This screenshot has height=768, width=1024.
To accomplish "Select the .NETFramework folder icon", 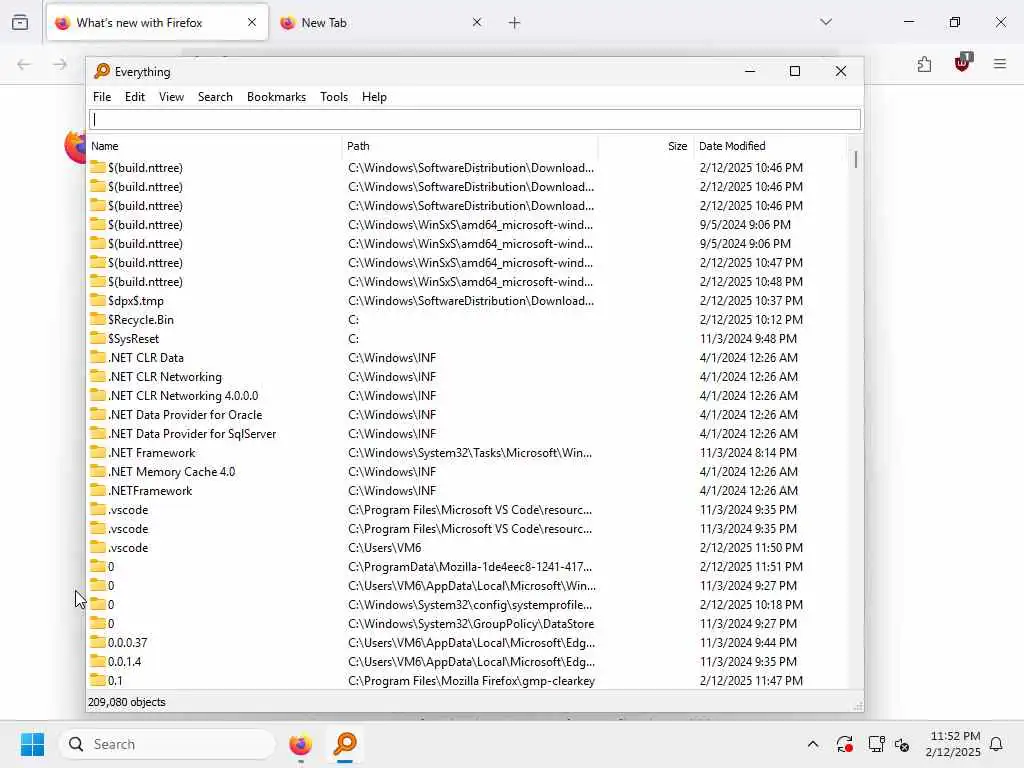I will [98, 490].
